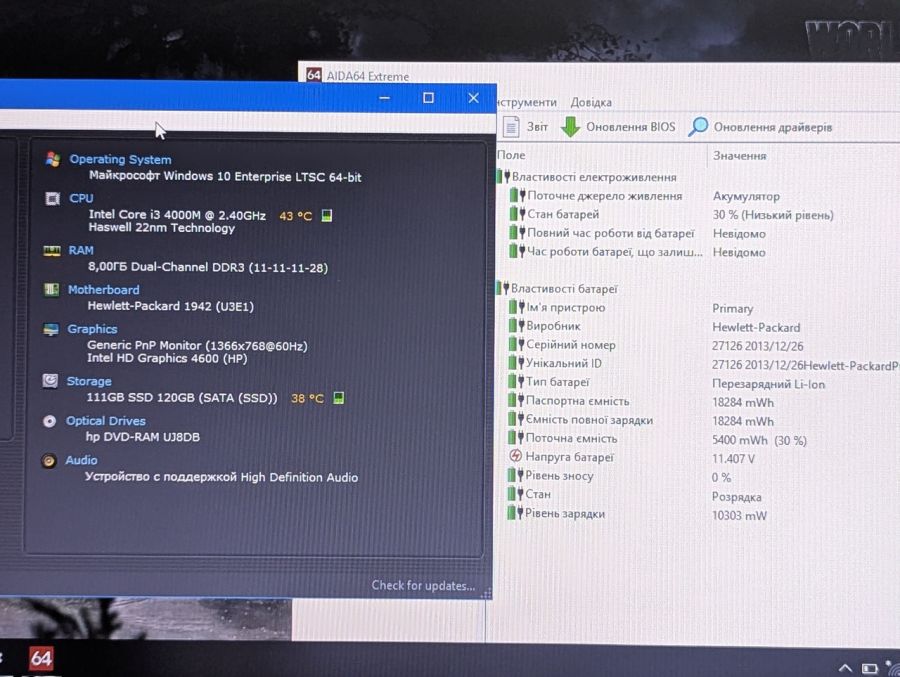The width and height of the screenshot is (900, 677).
Task: Open the Довідка menu in AIDA64
Action: coord(591,102)
